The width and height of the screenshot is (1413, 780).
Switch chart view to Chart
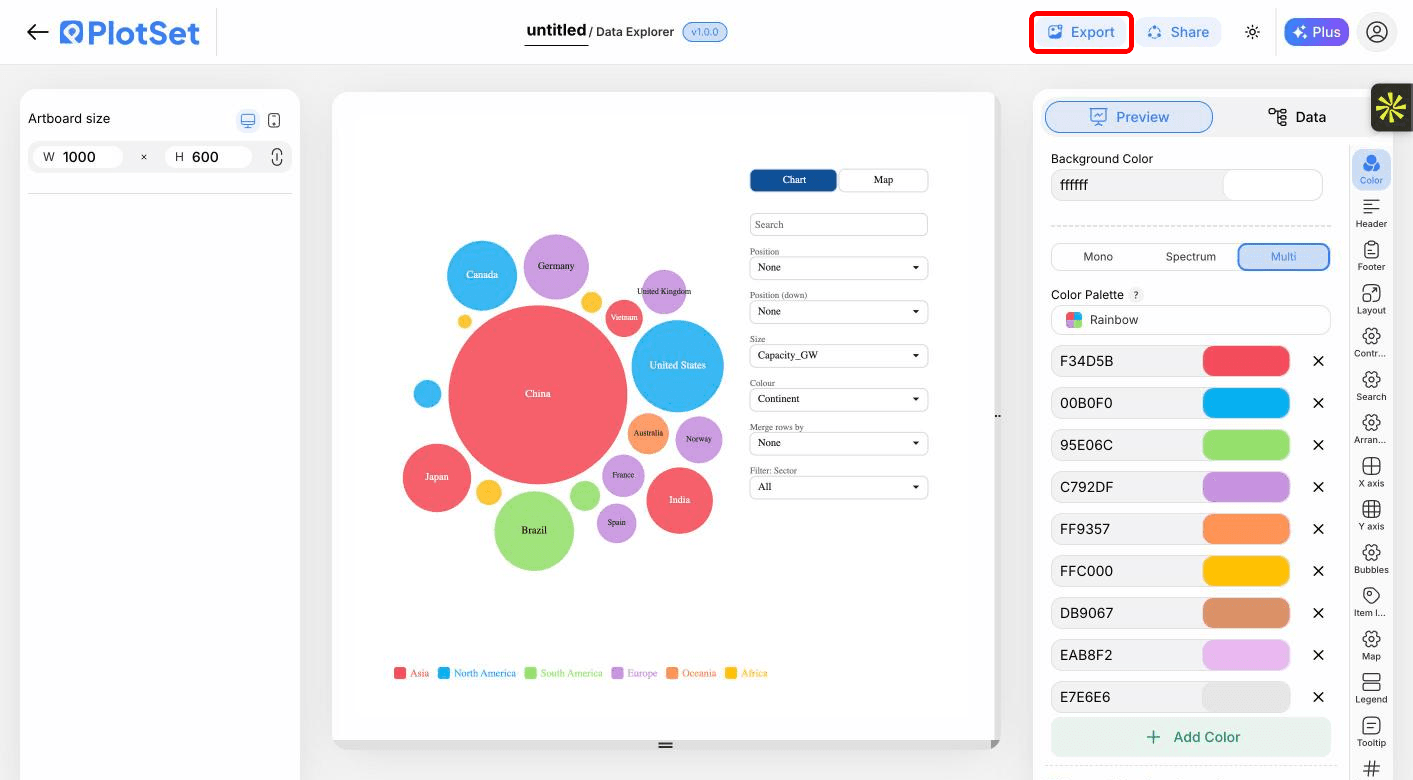(x=794, y=180)
